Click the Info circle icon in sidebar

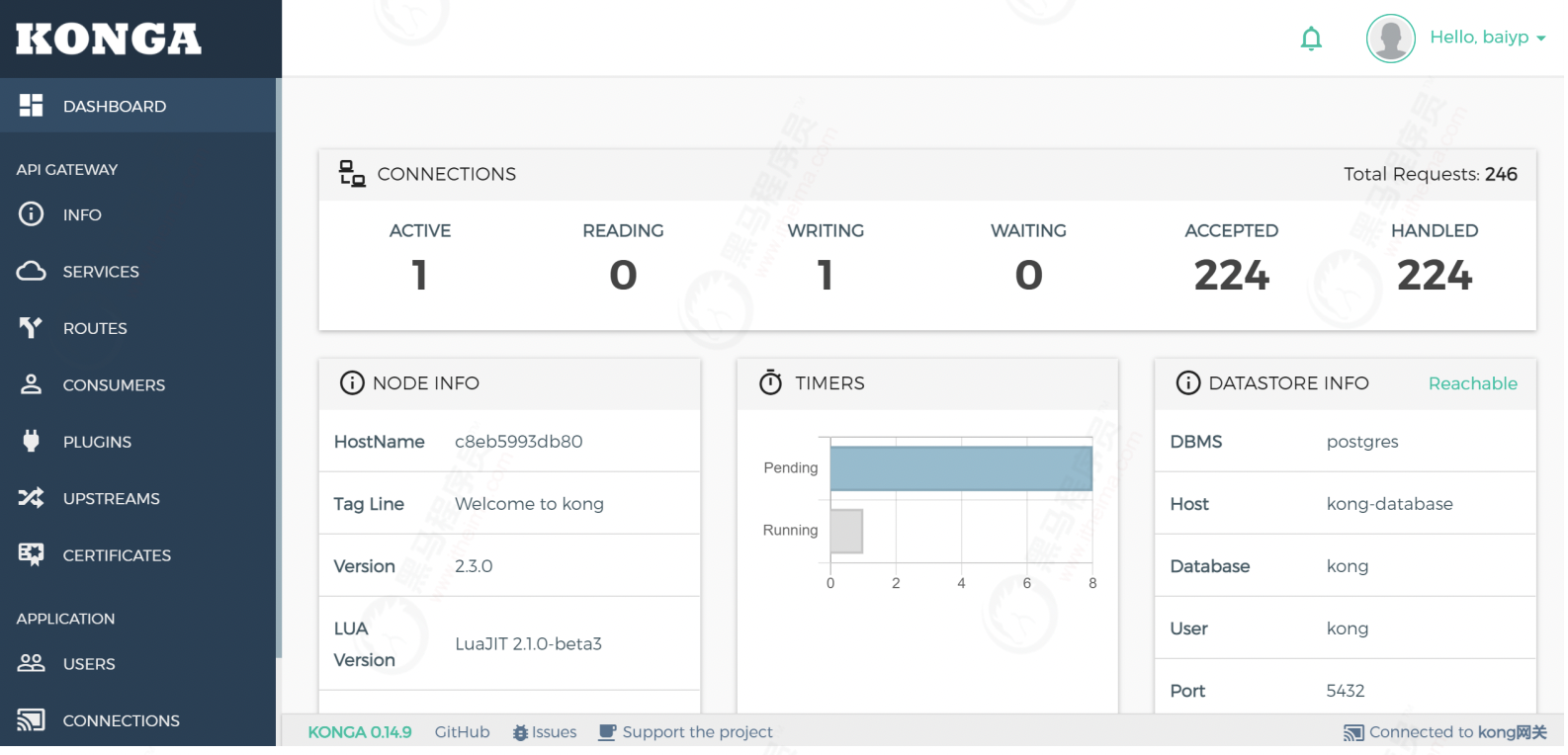coord(32,213)
